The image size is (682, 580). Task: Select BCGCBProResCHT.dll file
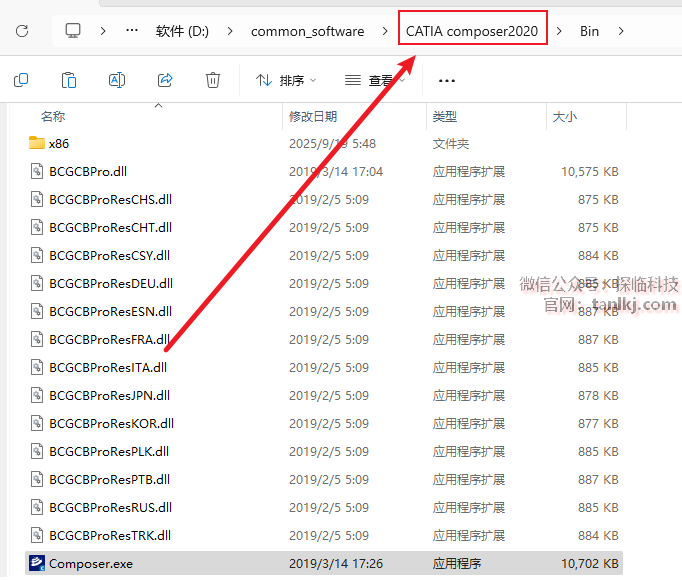click(110, 228)
